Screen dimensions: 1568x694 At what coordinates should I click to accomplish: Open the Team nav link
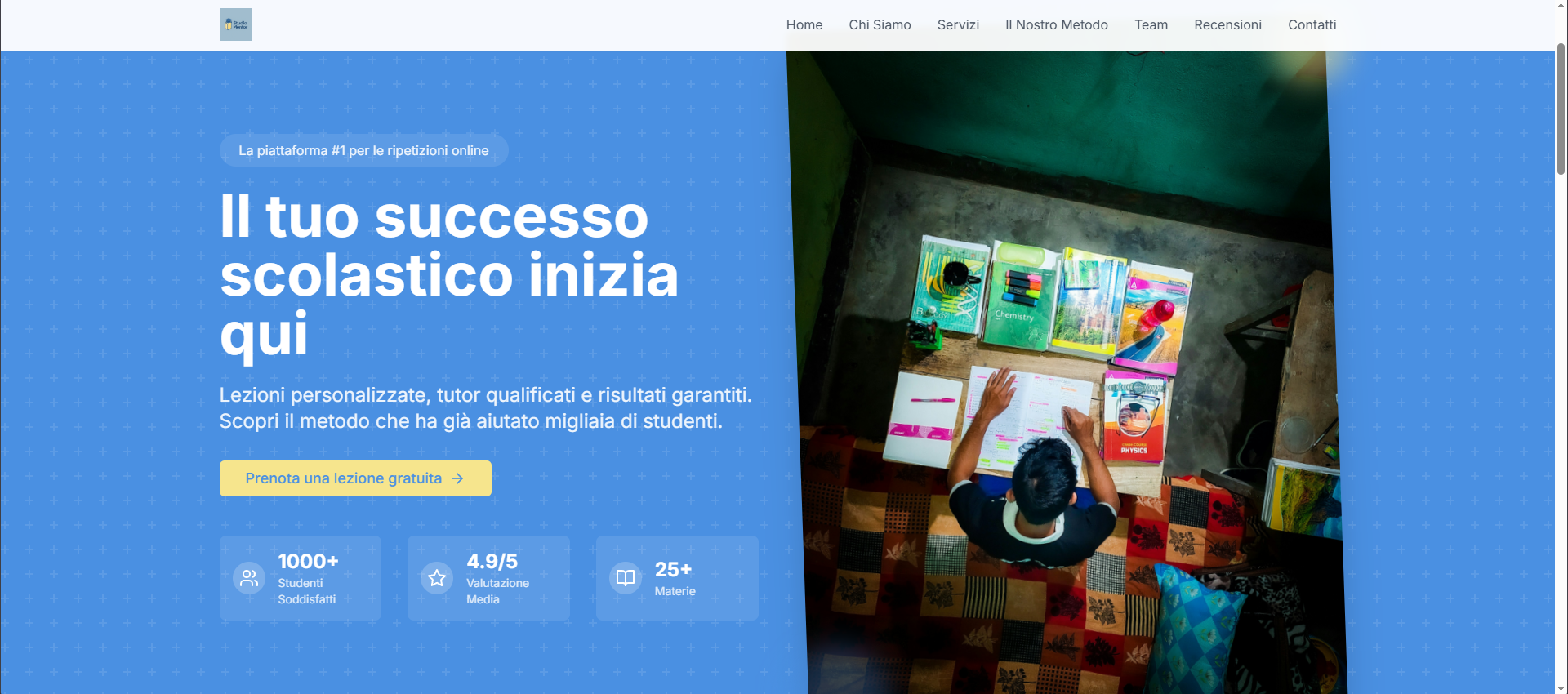1151,24
